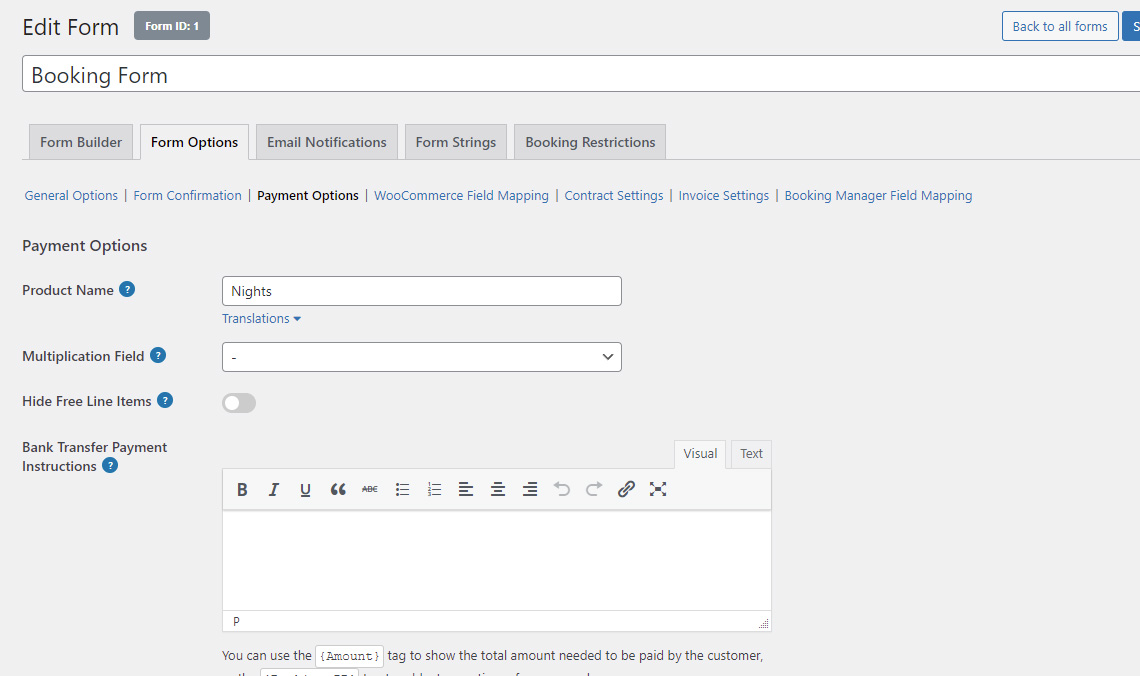Viewport: 1140px width, 676px height.
Task: Align text left in editor
Action: [466, 489]
